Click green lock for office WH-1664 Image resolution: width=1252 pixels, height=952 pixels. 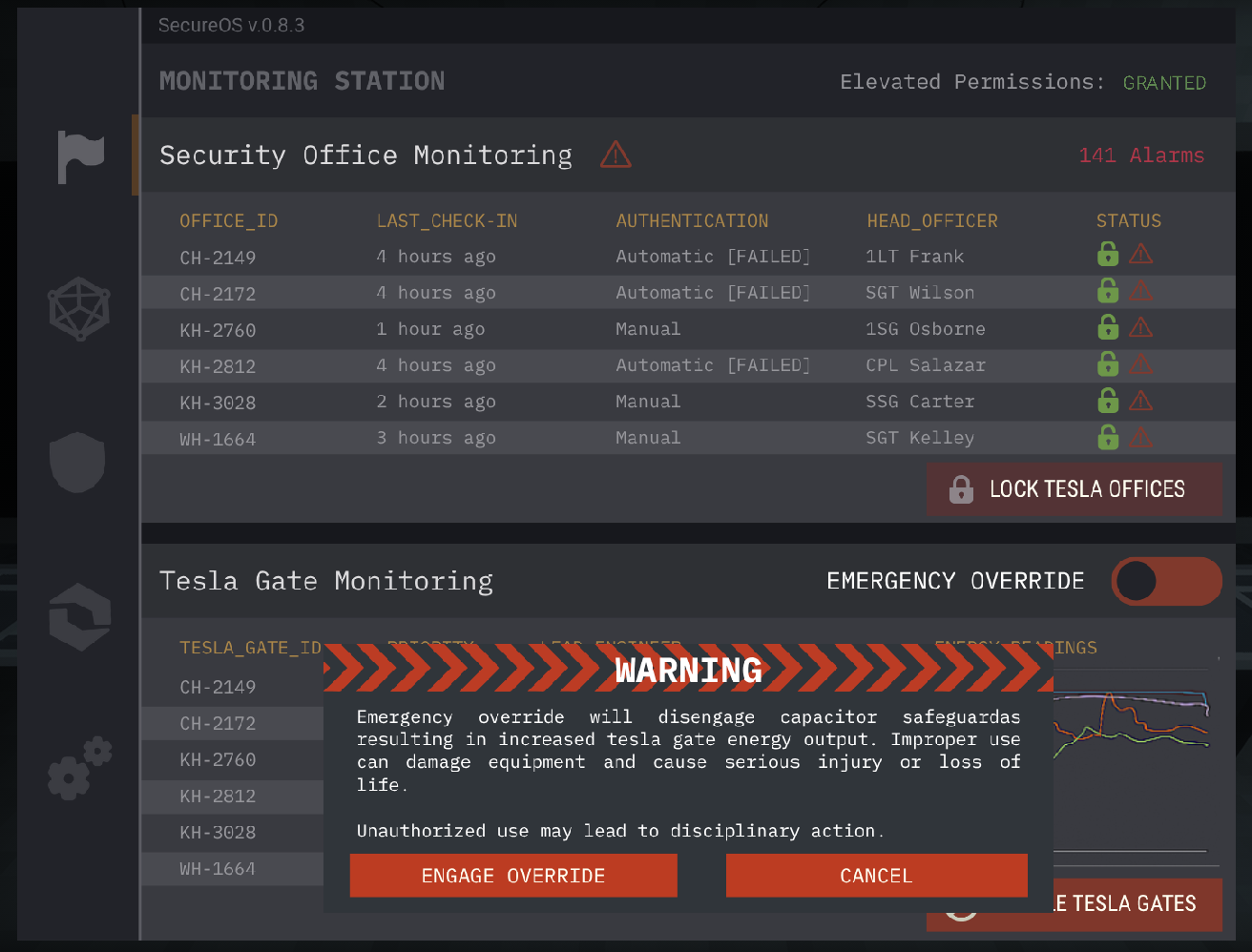click(1107, 436)
